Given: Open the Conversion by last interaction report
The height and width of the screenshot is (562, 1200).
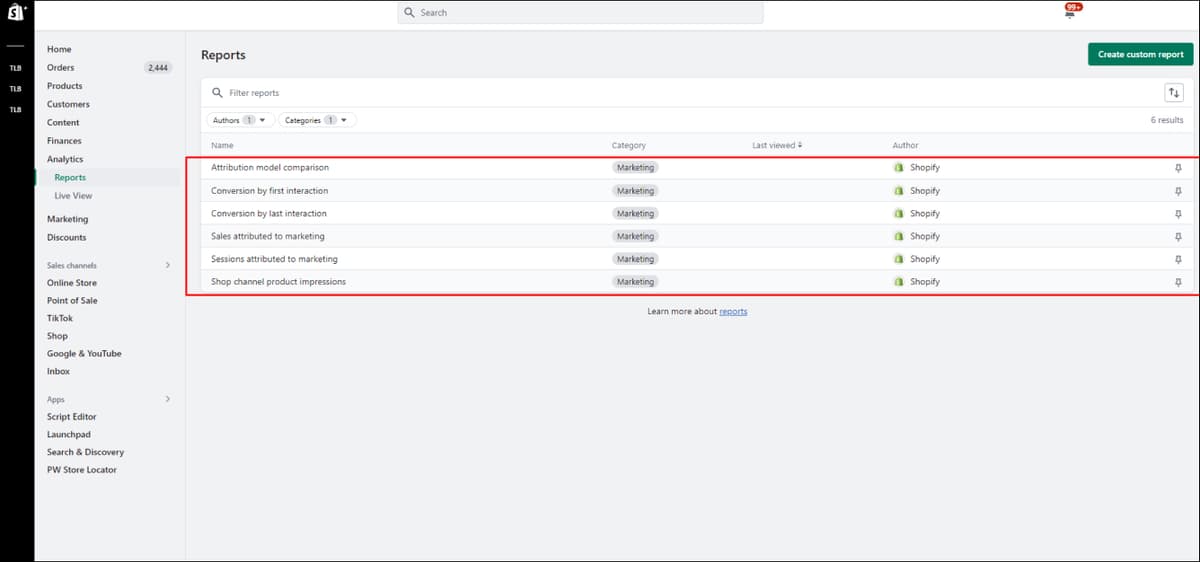Looking at the screenshot, I should [x=268, y=214].
